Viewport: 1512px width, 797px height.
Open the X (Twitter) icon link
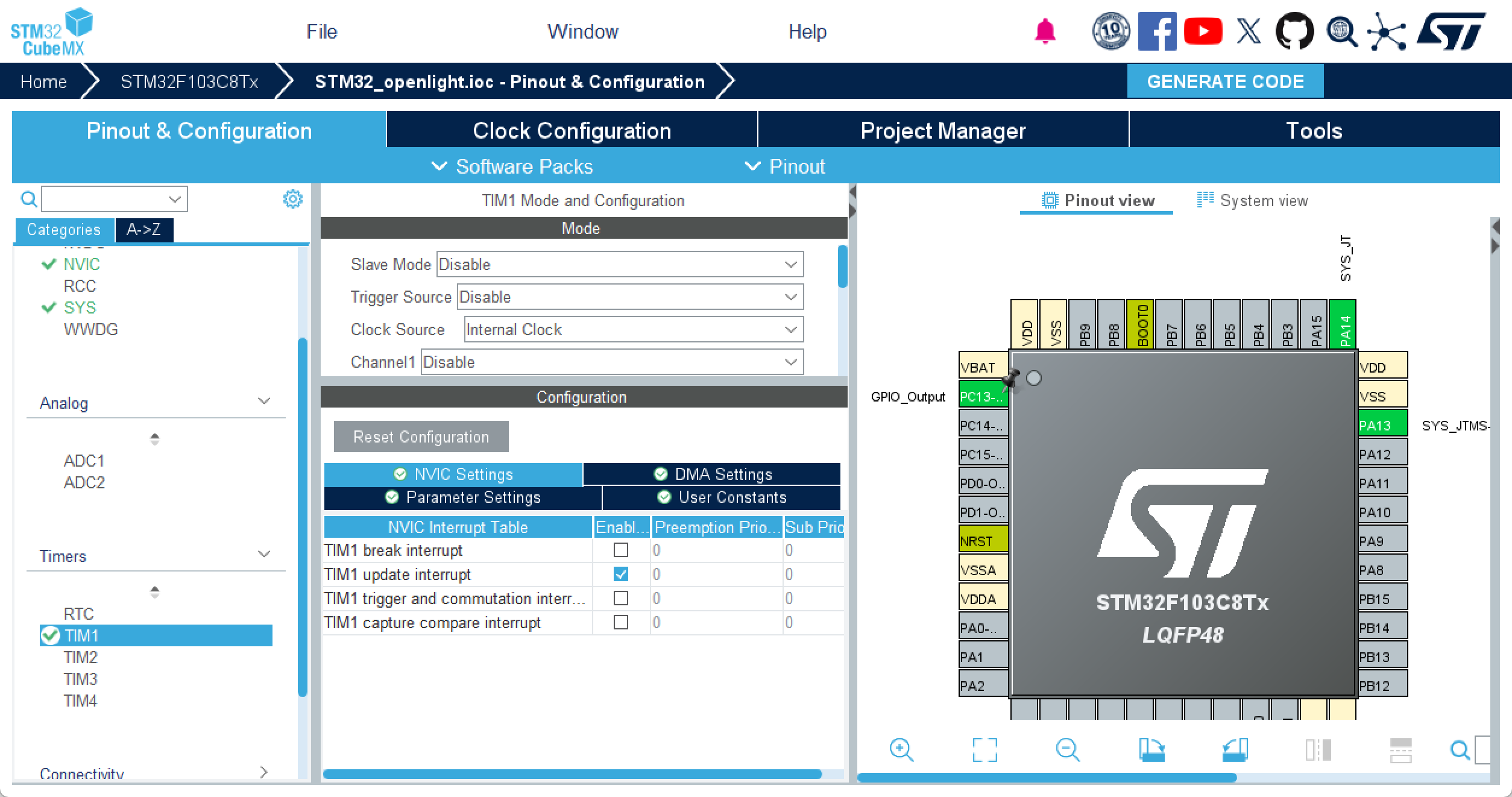click(1249, 31)
